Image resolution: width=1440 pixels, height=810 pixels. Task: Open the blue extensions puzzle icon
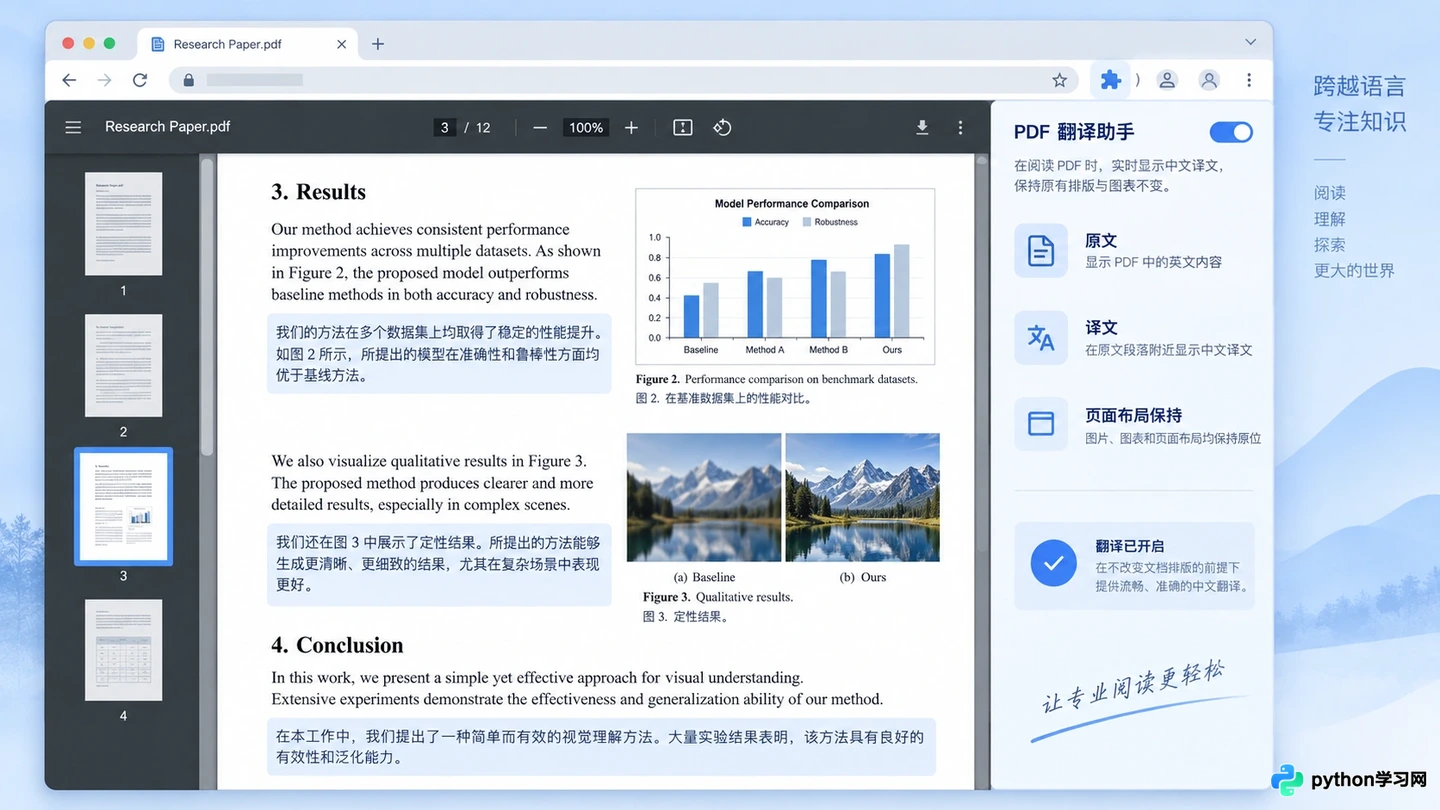coord(1110,80)
